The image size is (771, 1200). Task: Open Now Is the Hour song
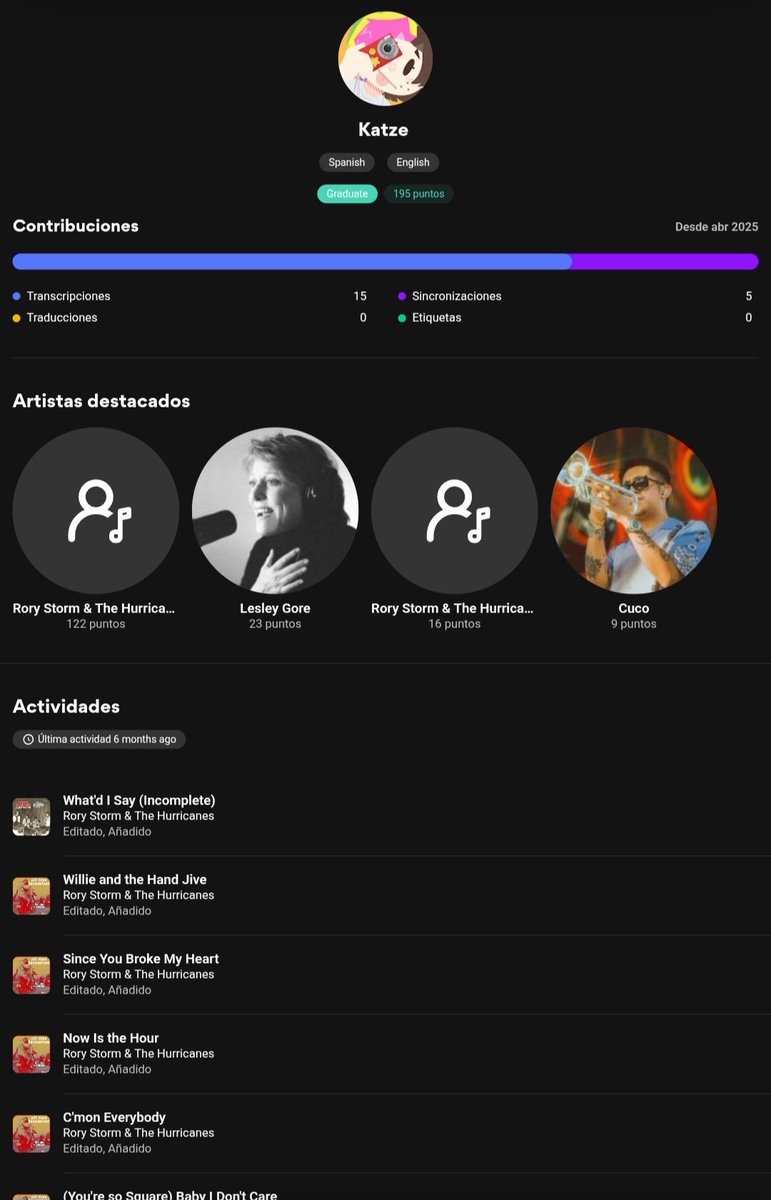coord(111,1038)
